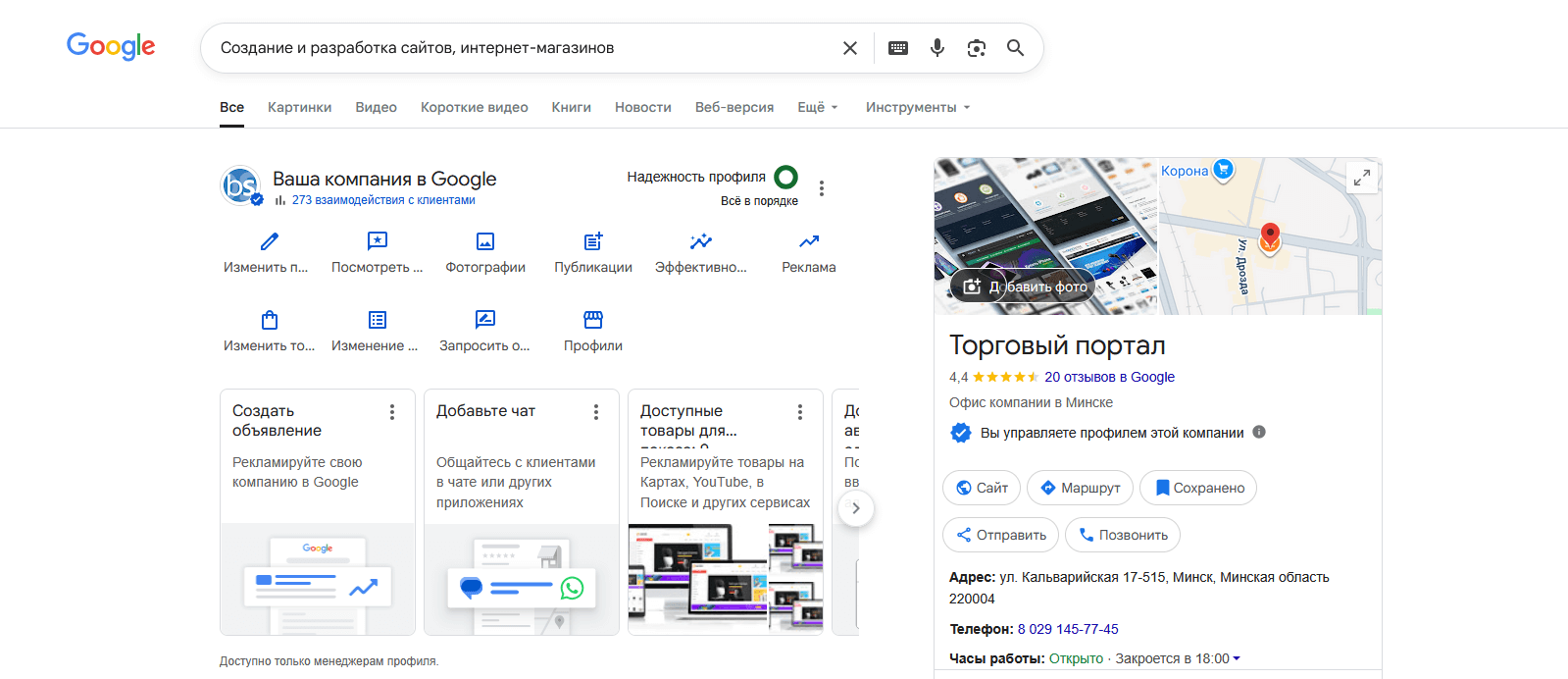Switch to the Книги tab

coord(572,107)
